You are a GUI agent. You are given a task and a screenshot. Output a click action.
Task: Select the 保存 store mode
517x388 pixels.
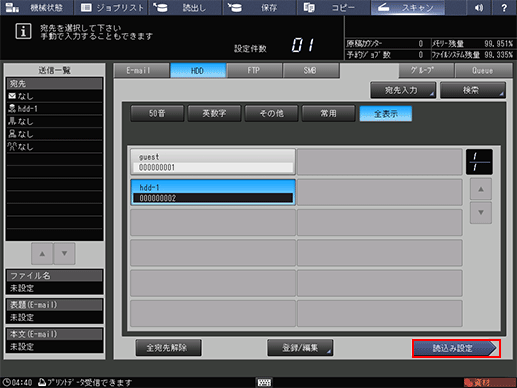tap(260, 7)
